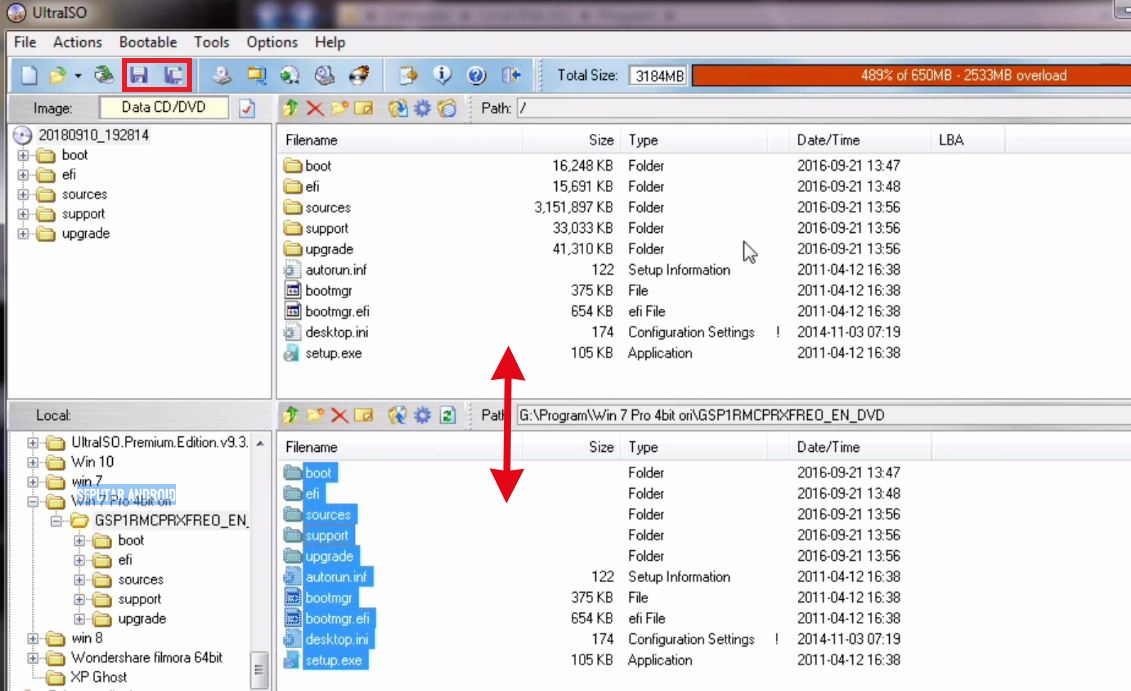This screenshot has height=691, width=1131.
Task: Click the green Refresh icon in Local toolbar
Action: pyautogui.click(x=447, y=415)
